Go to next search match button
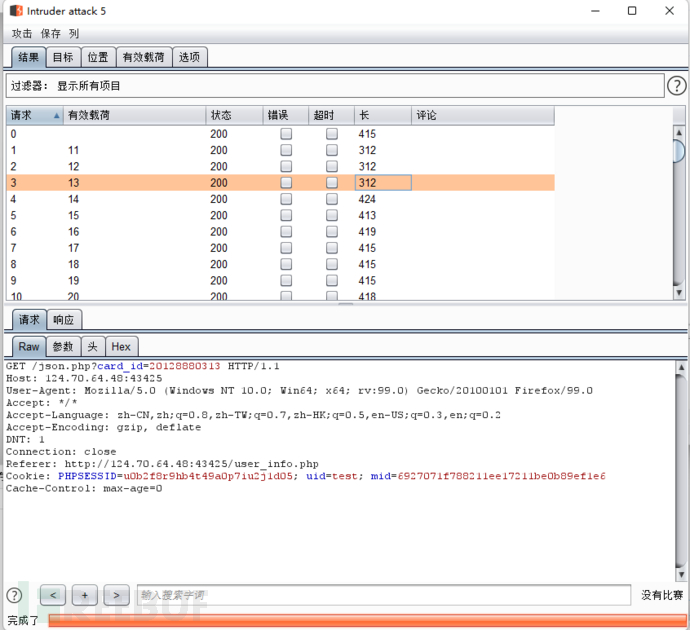The width and height of the screenshot is (690, 630). pos(117,595)
